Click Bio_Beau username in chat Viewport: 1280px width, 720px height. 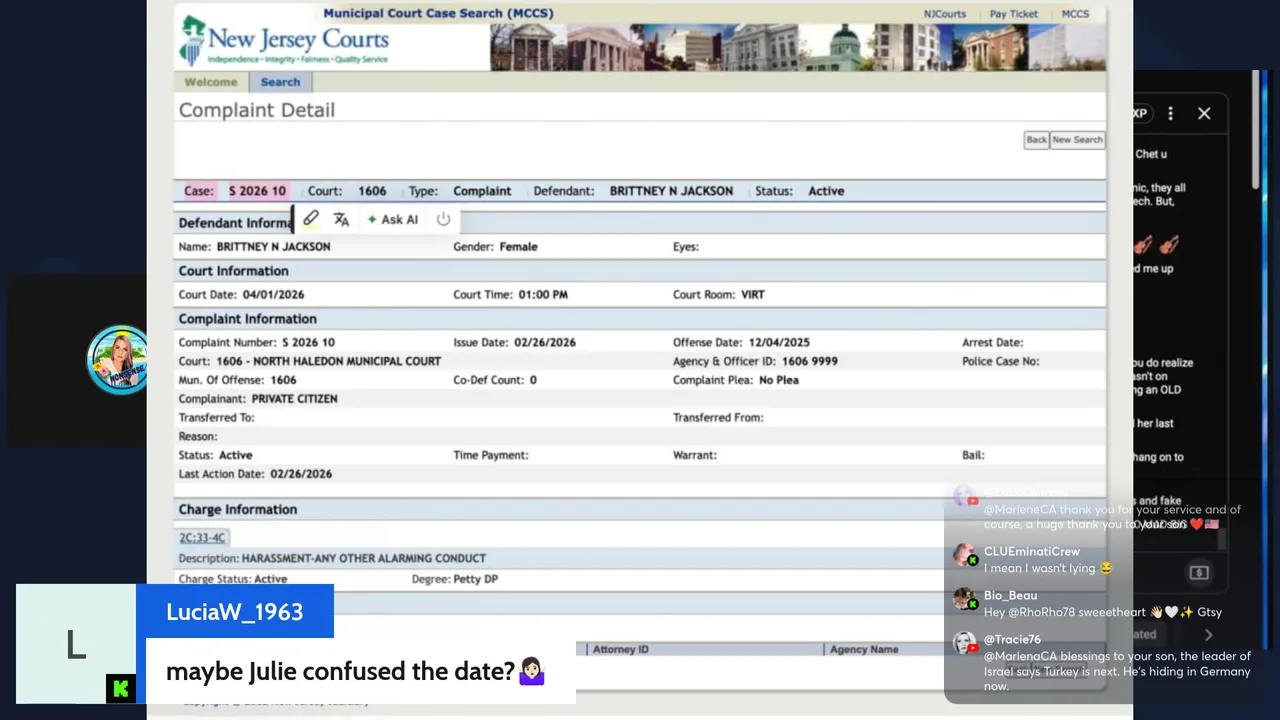1010,595
